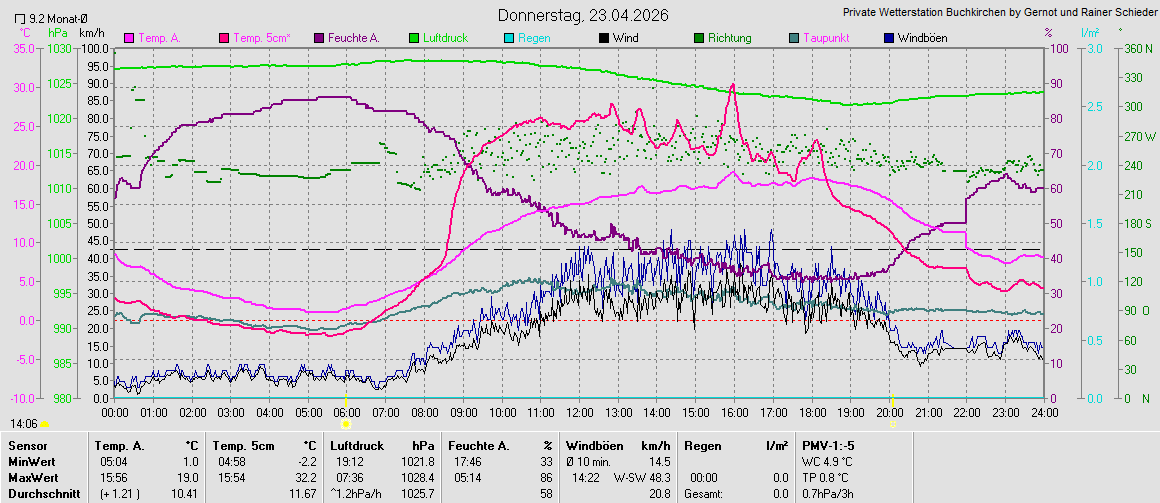Click the 14:06 time indicator at bottom left
1160x503 pixels.
tap(24, 424)
